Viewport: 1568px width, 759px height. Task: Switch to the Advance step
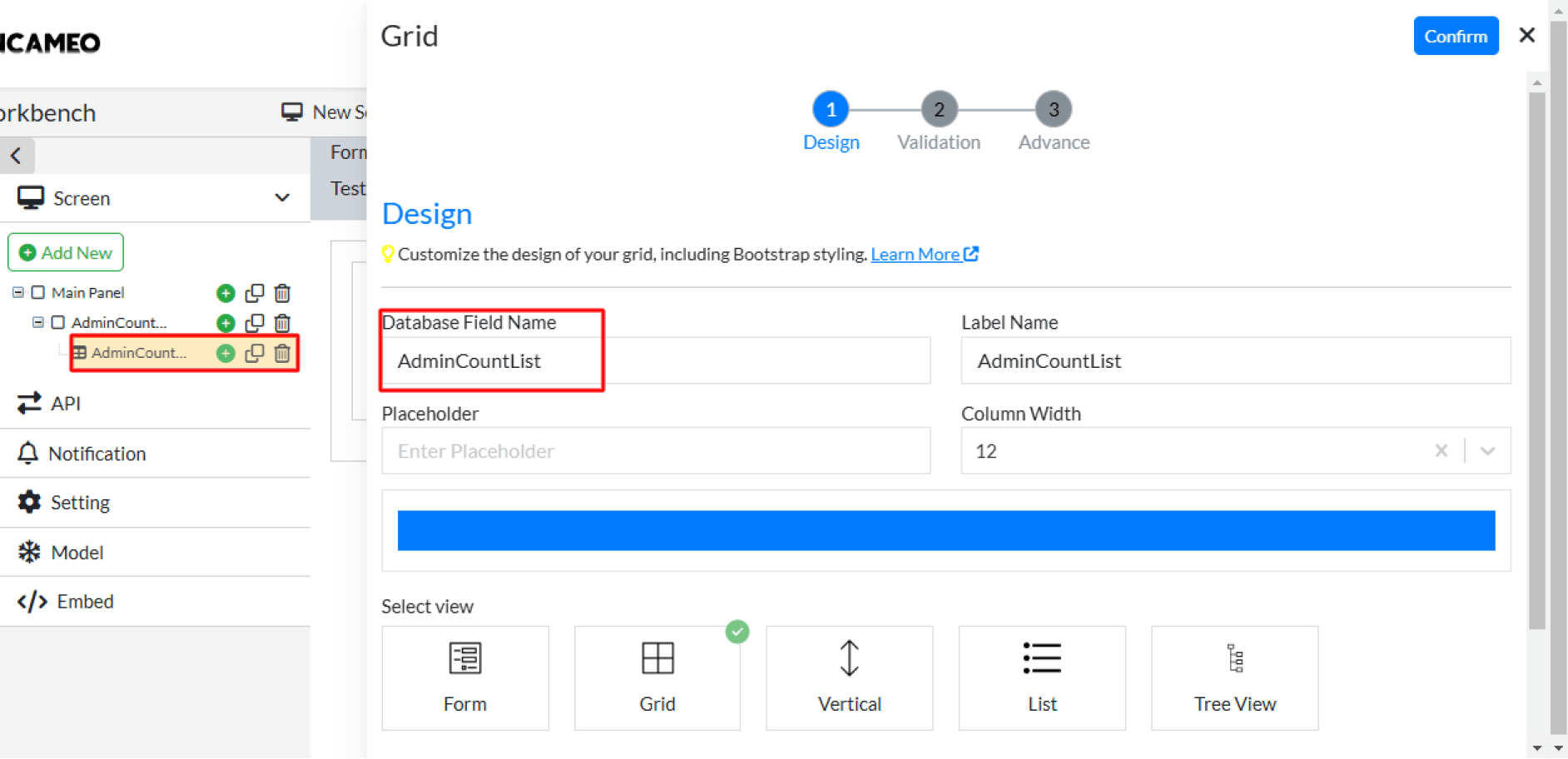pyautogui.click(x=1053, y=109)
